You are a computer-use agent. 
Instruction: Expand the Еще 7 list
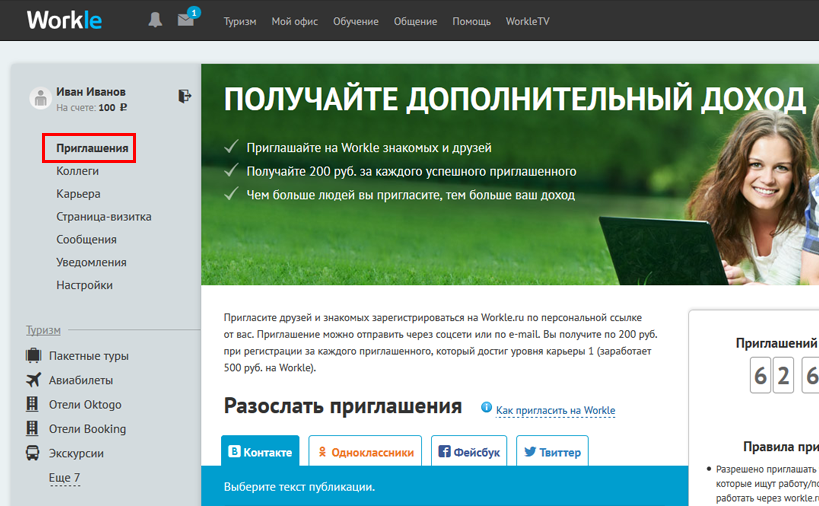(64, 478)
